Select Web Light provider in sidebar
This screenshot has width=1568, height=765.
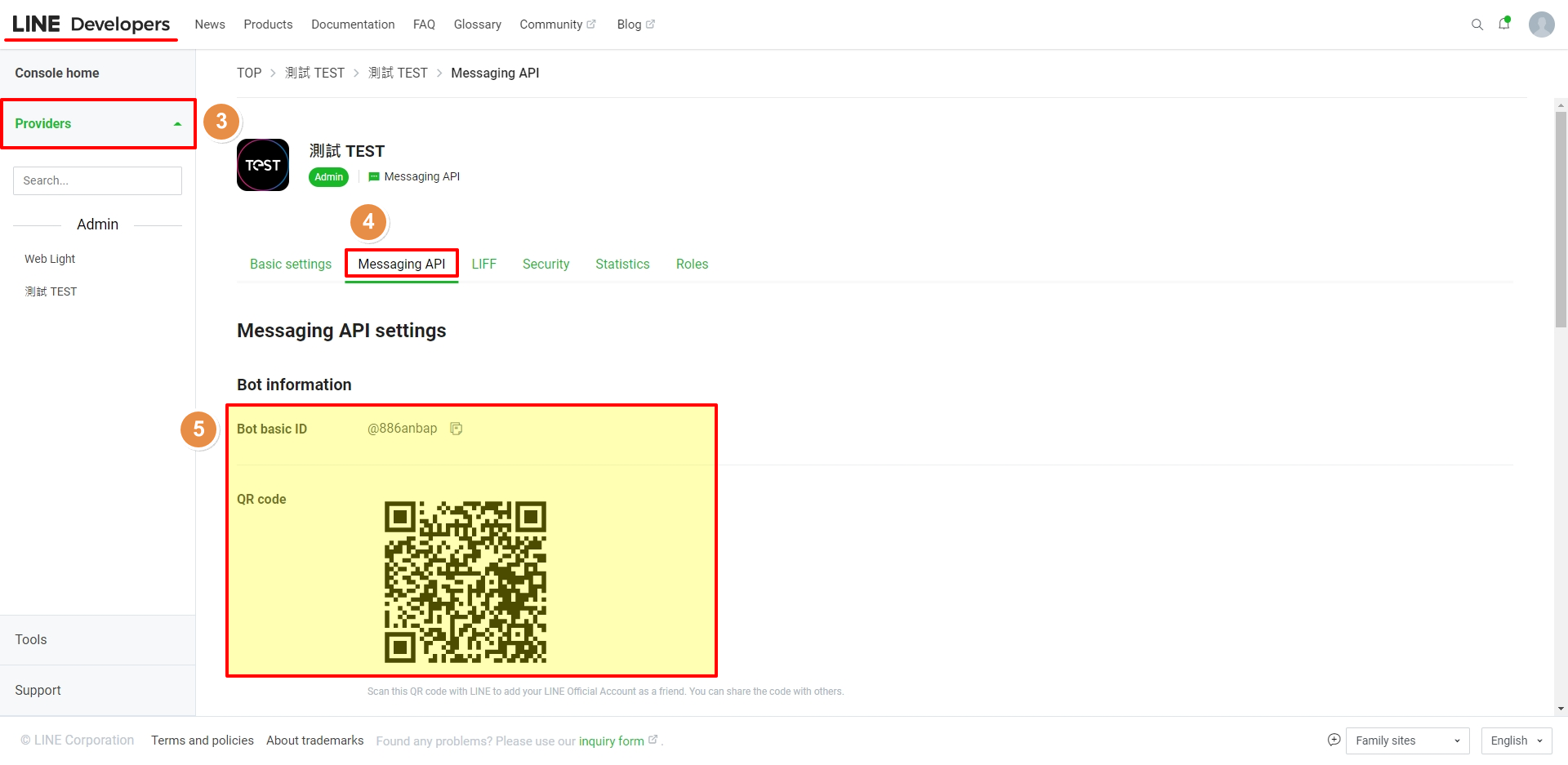(x=50, y=259)
